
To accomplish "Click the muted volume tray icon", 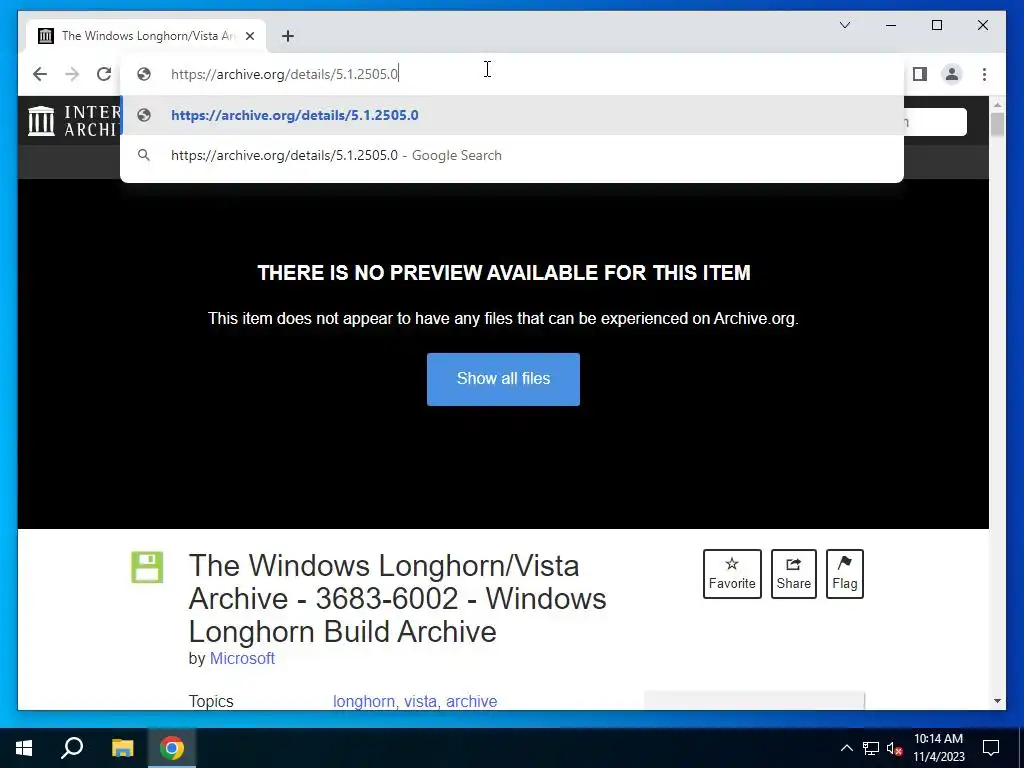I will click(894, 748).
